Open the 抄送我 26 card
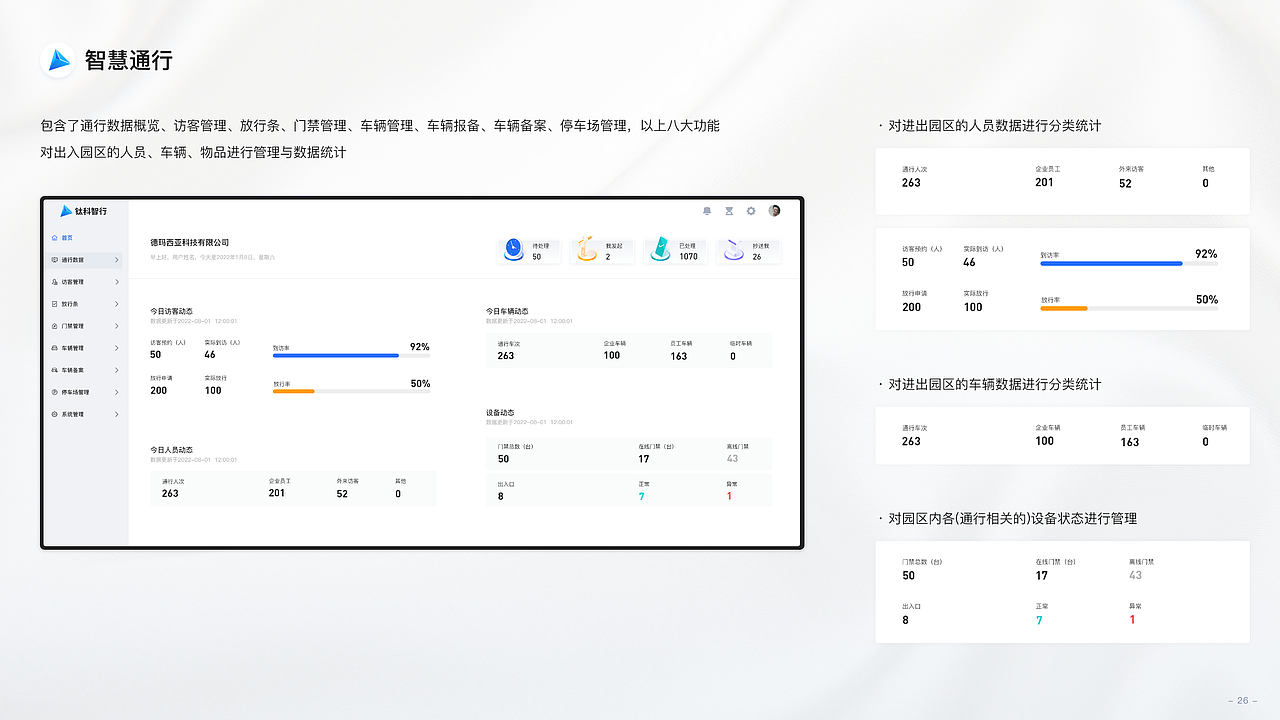The height and width of the screenshot is (720, 1280). [749, 251]
